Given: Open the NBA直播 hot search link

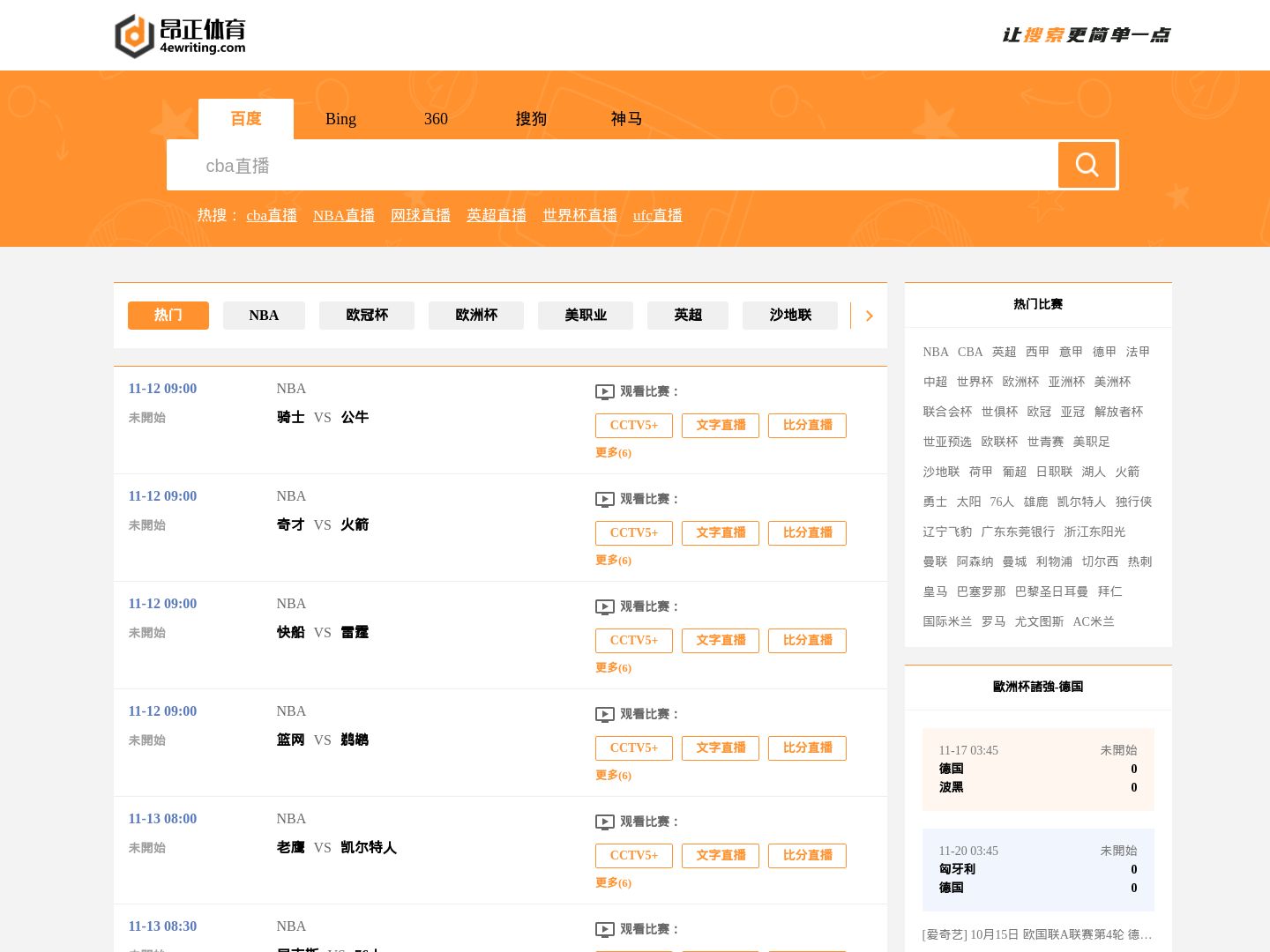Looking at the screenshot, I should 344,215.
